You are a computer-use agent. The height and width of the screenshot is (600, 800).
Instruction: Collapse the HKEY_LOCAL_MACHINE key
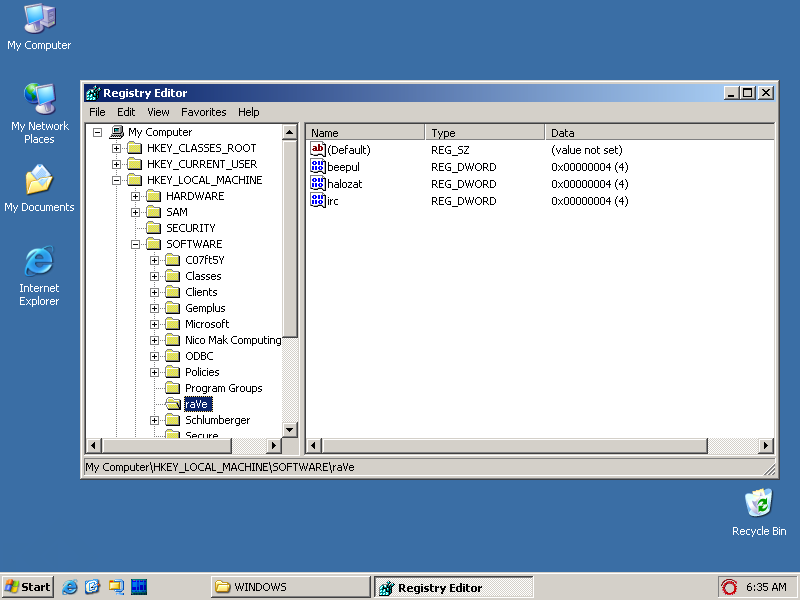click(x=116, y=180)
